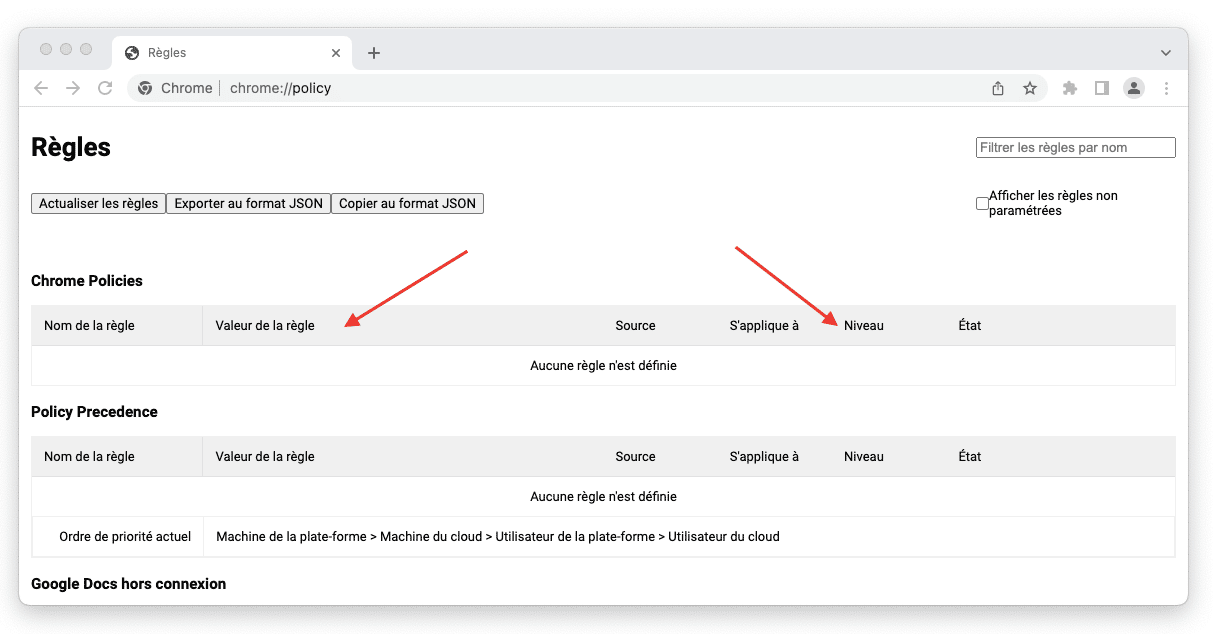Click Exporter au format JSON
Screen dimensions: 1213x634
[248, 204]
